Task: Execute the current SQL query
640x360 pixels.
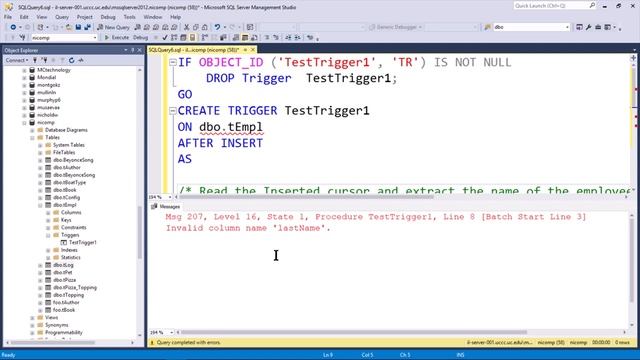Action: click(116, 38)
